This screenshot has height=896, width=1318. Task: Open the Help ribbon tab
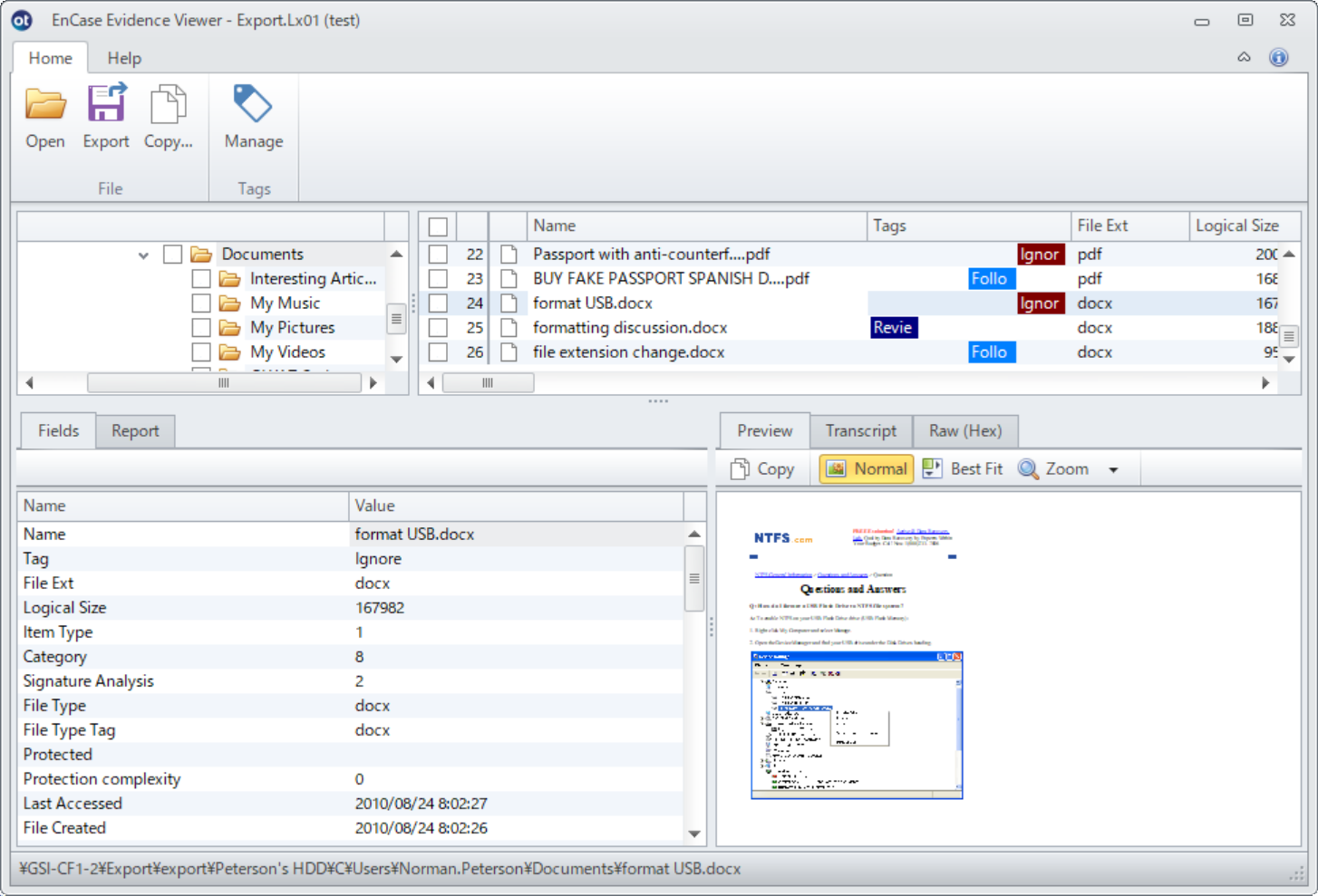124,58
